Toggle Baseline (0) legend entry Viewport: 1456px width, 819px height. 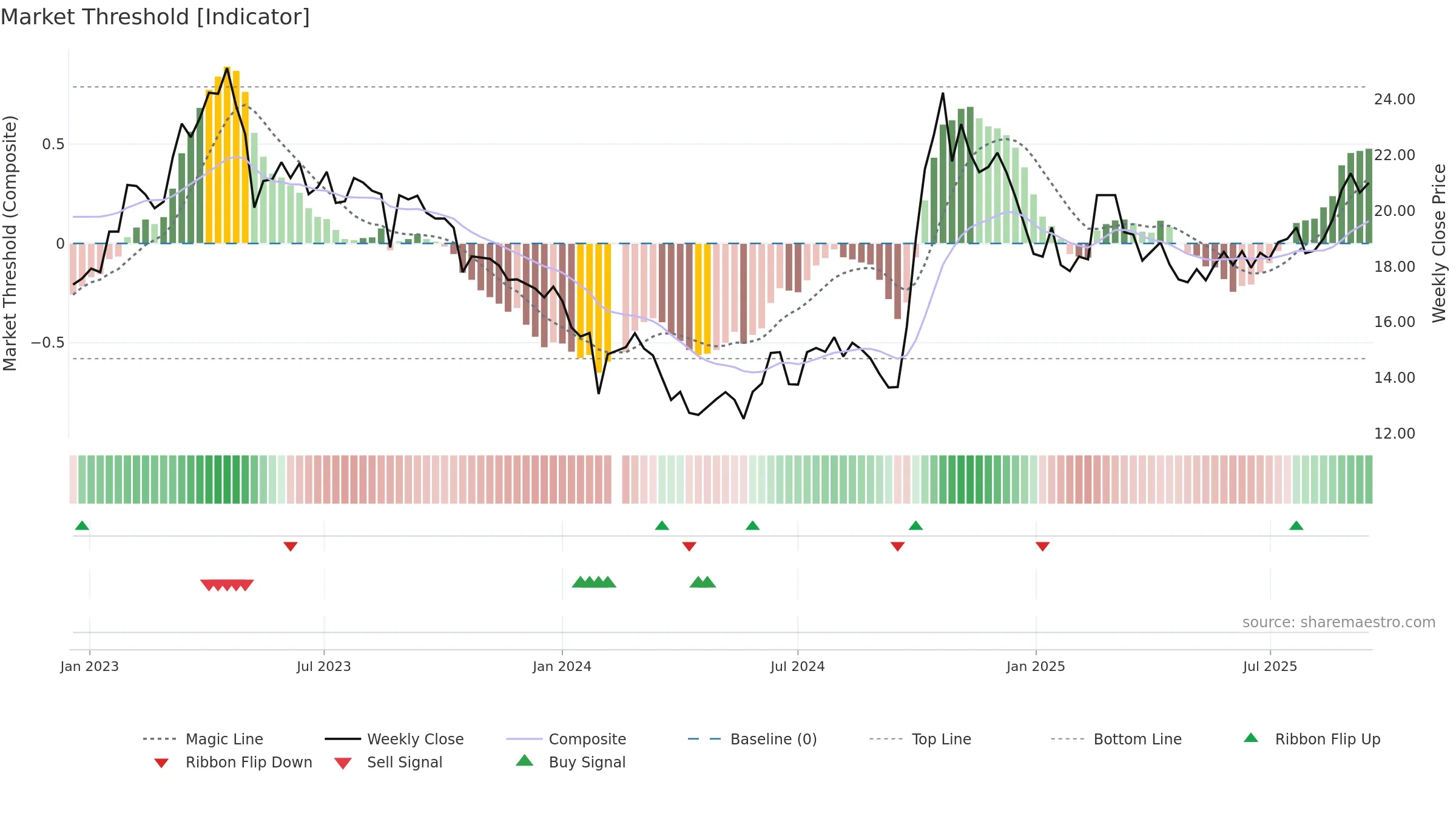point(752,739)
